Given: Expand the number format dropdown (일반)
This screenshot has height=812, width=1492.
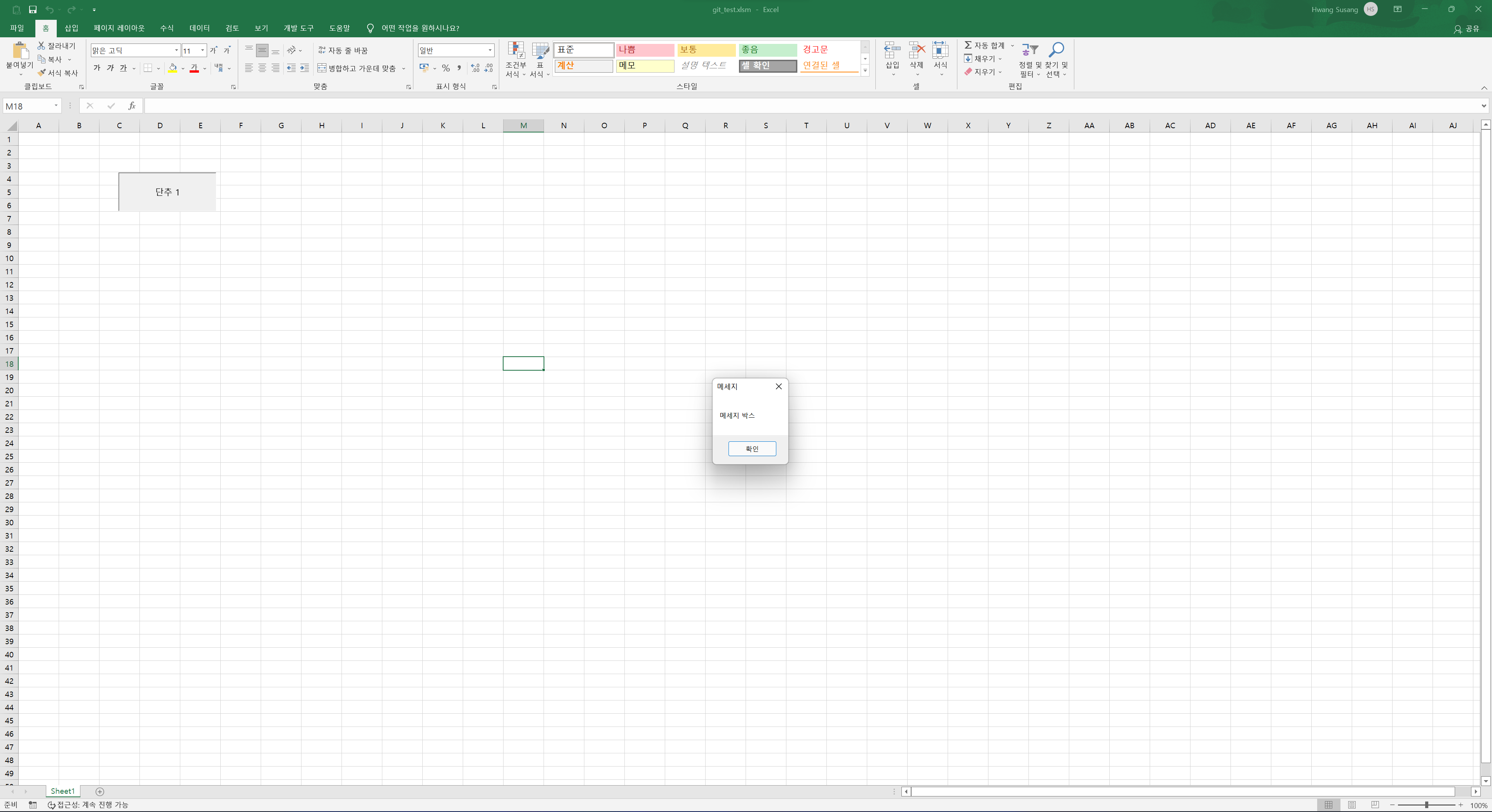Looking at the screenshot, I should click(x=490, y=51).
